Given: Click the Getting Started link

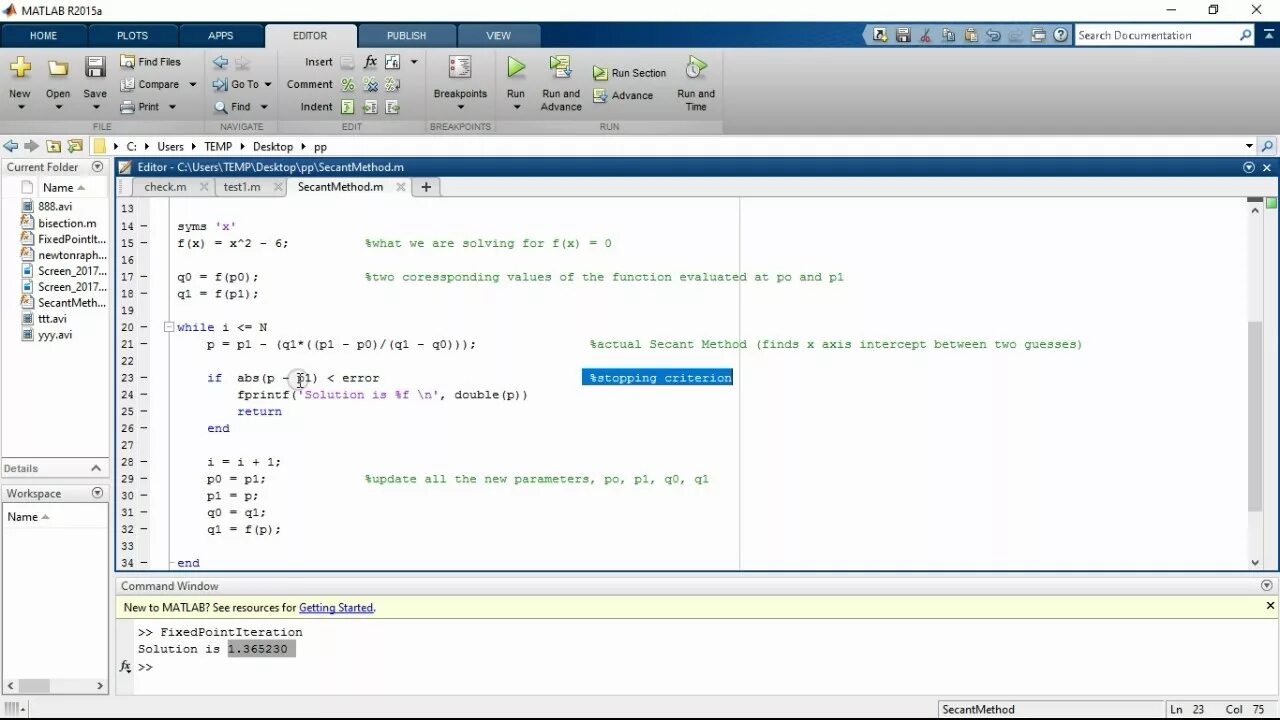Looking at the screenshot, I should (335, 608).
